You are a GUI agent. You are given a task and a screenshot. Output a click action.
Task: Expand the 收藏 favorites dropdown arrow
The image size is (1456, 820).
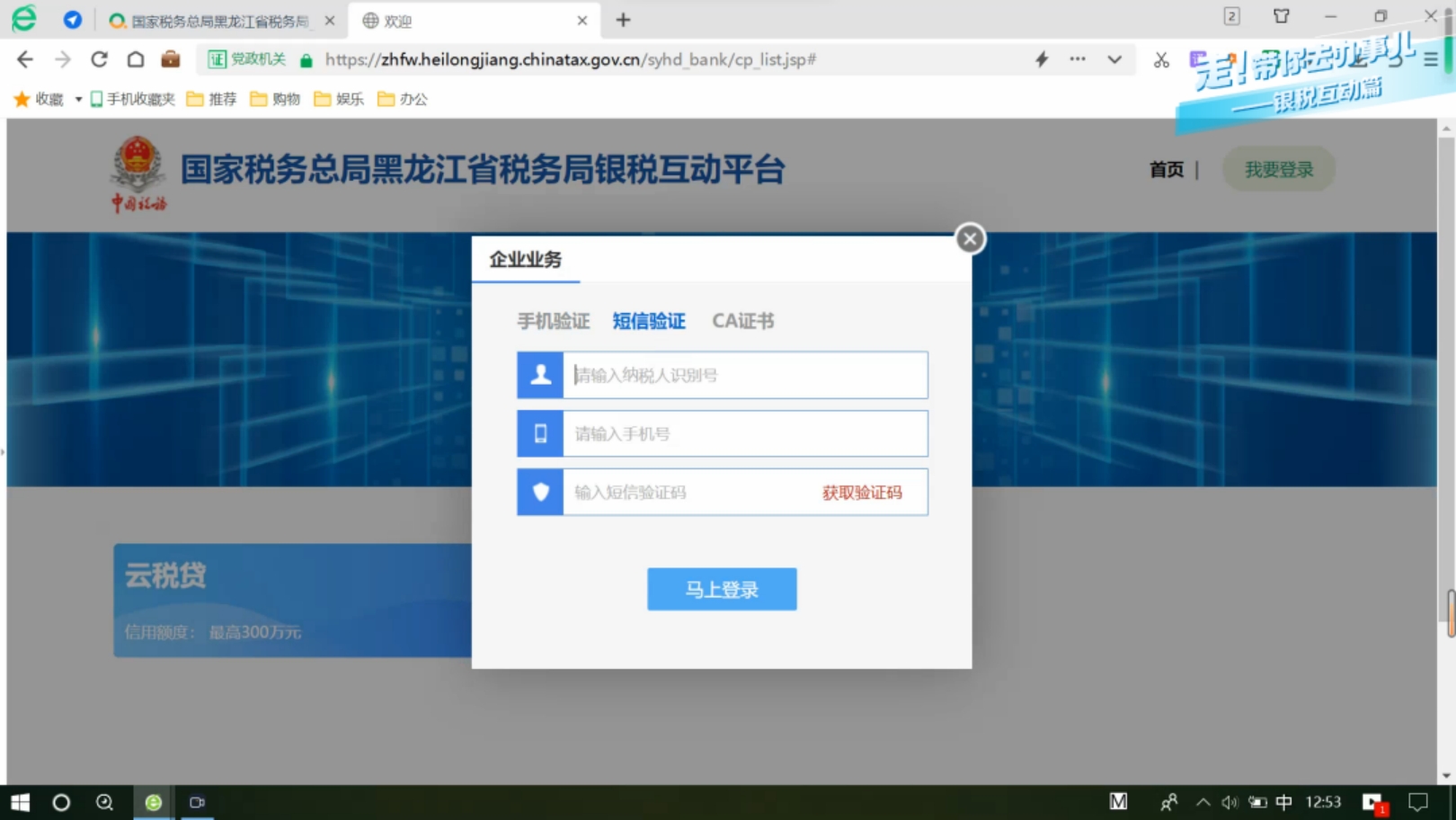(78, 99)
